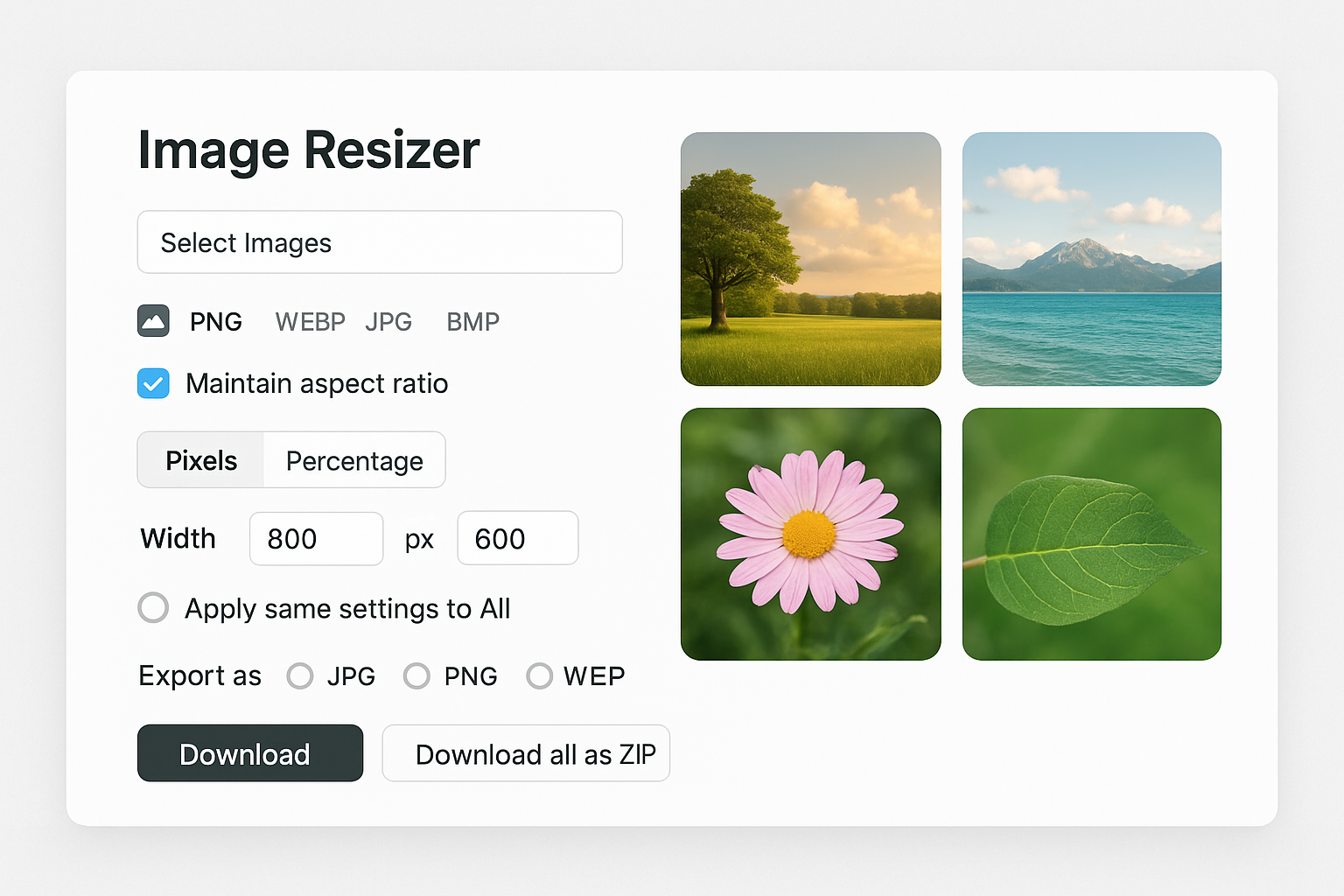Choose the BMP format option

[472, 322]
